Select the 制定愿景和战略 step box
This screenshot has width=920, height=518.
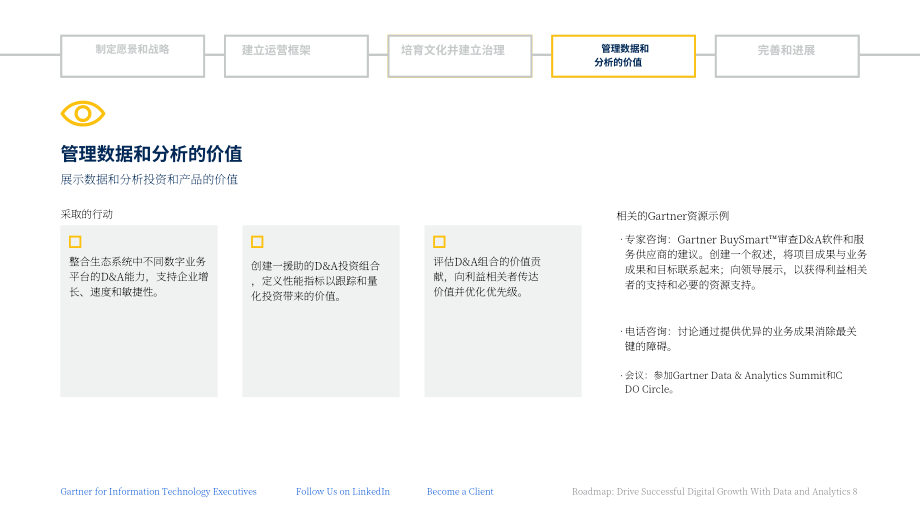[133, 56]
